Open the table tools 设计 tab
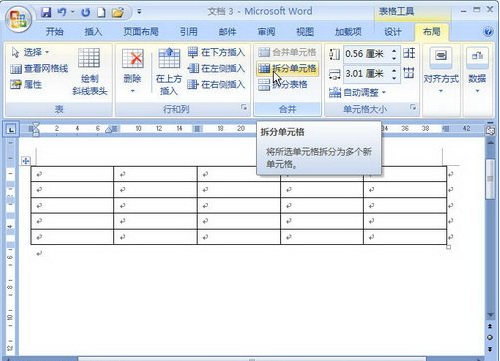This screenshot has width=500, height=361. click(x=393, y=32)
